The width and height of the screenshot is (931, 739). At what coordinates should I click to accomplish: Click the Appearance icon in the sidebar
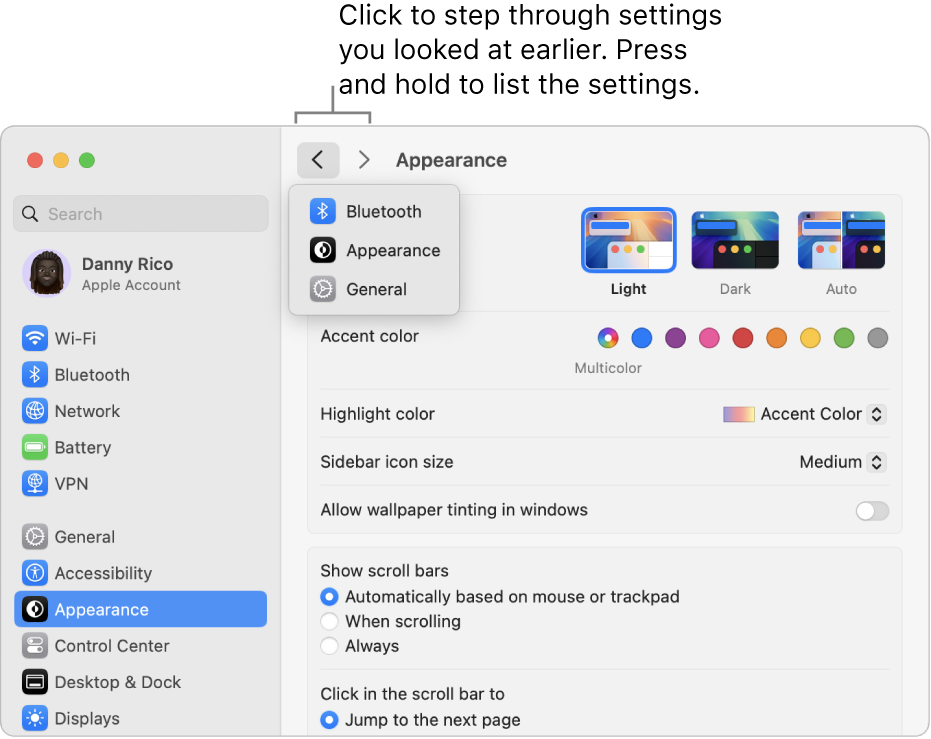[35, 610]
